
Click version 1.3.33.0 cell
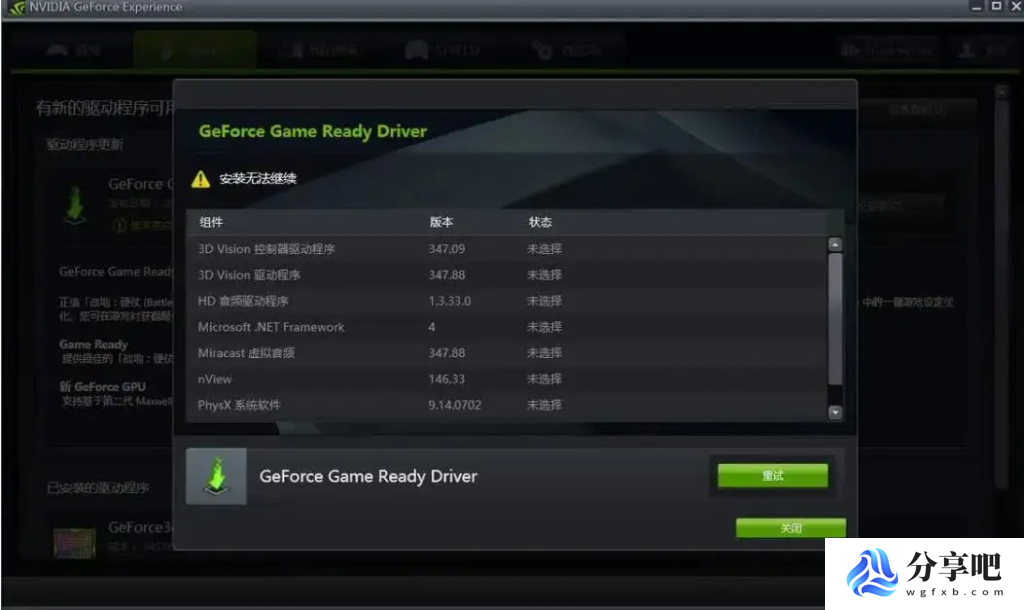point(449,301)
